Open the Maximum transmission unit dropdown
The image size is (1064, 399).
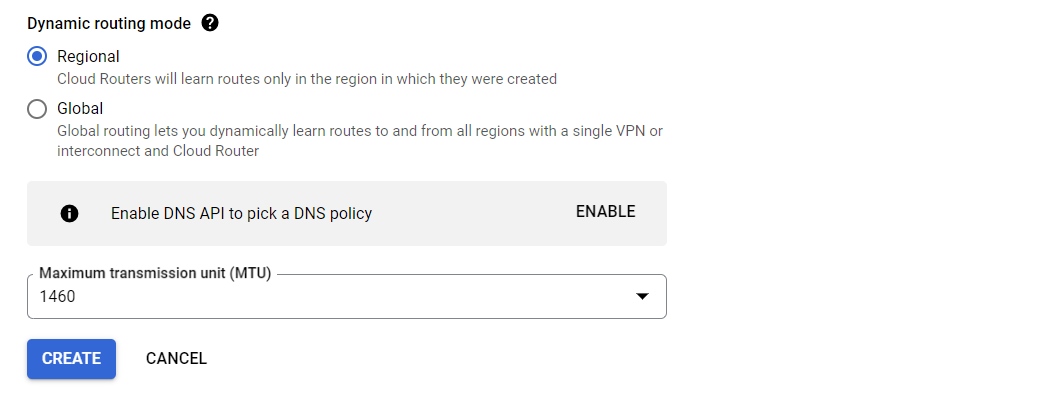(x=347, y=297)
